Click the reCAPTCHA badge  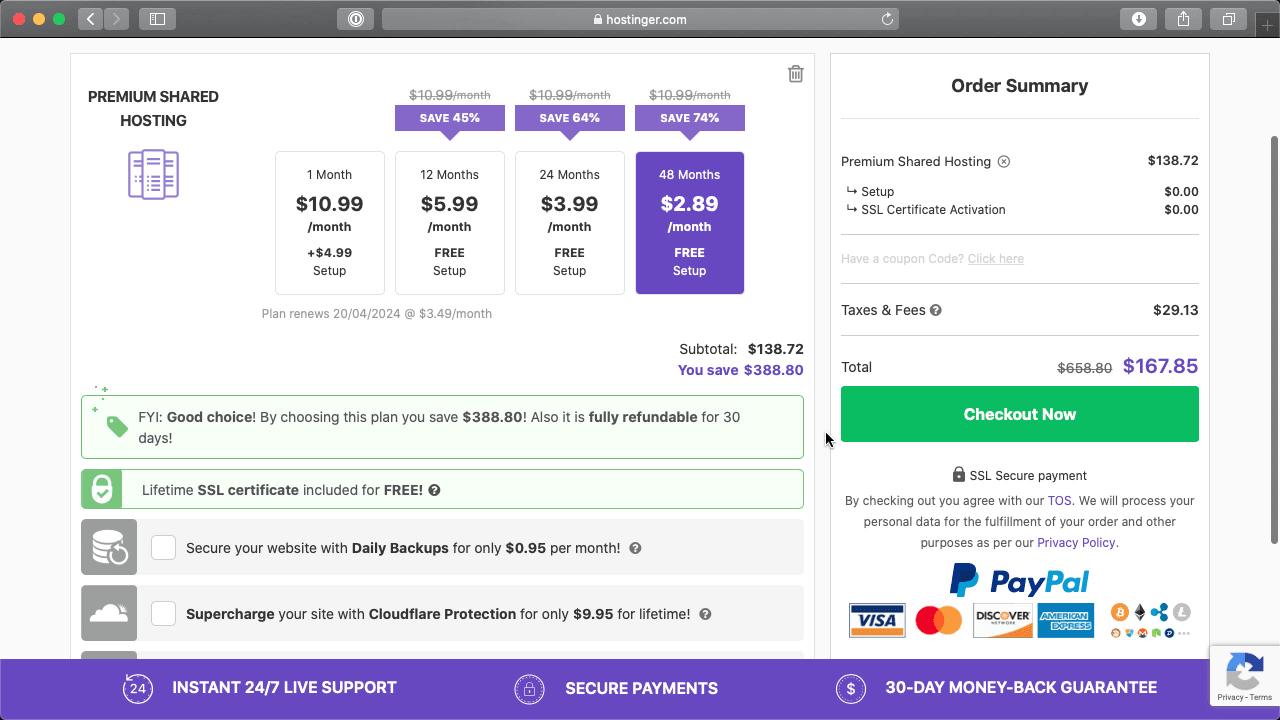1245,675
